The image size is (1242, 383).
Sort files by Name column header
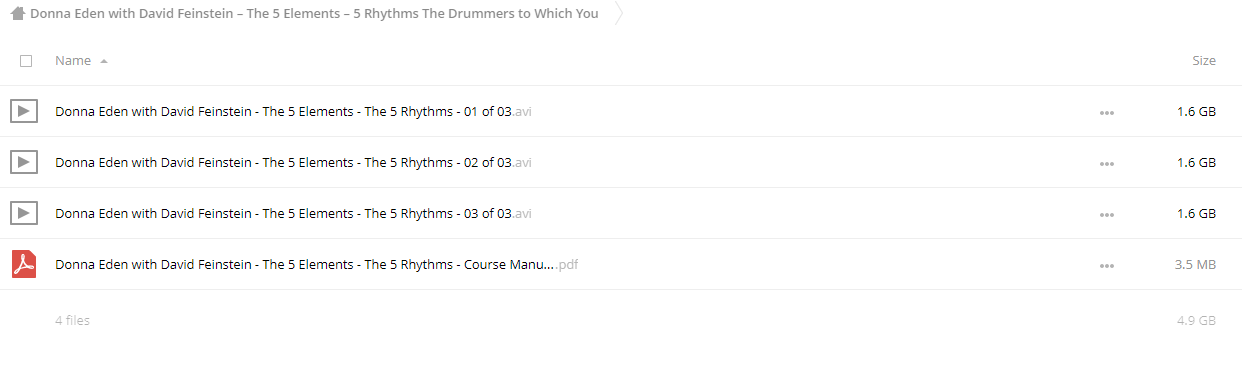(x=73, y=61)
